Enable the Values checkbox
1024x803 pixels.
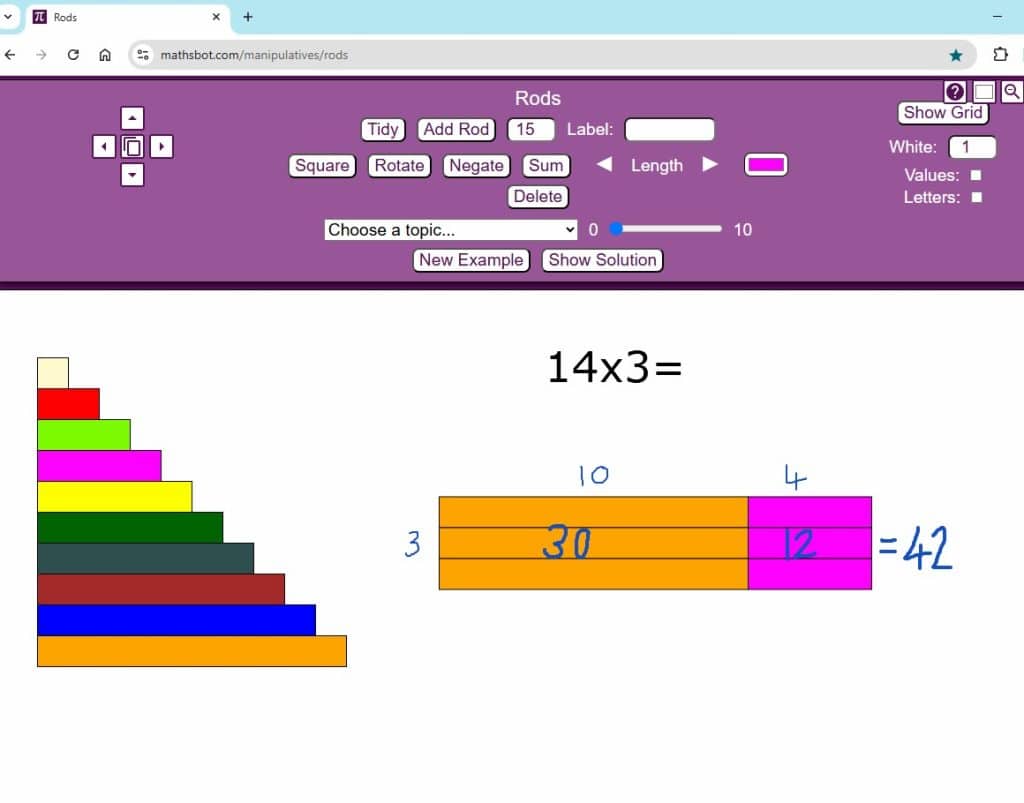pyautogui.click(x=975, y=174)
